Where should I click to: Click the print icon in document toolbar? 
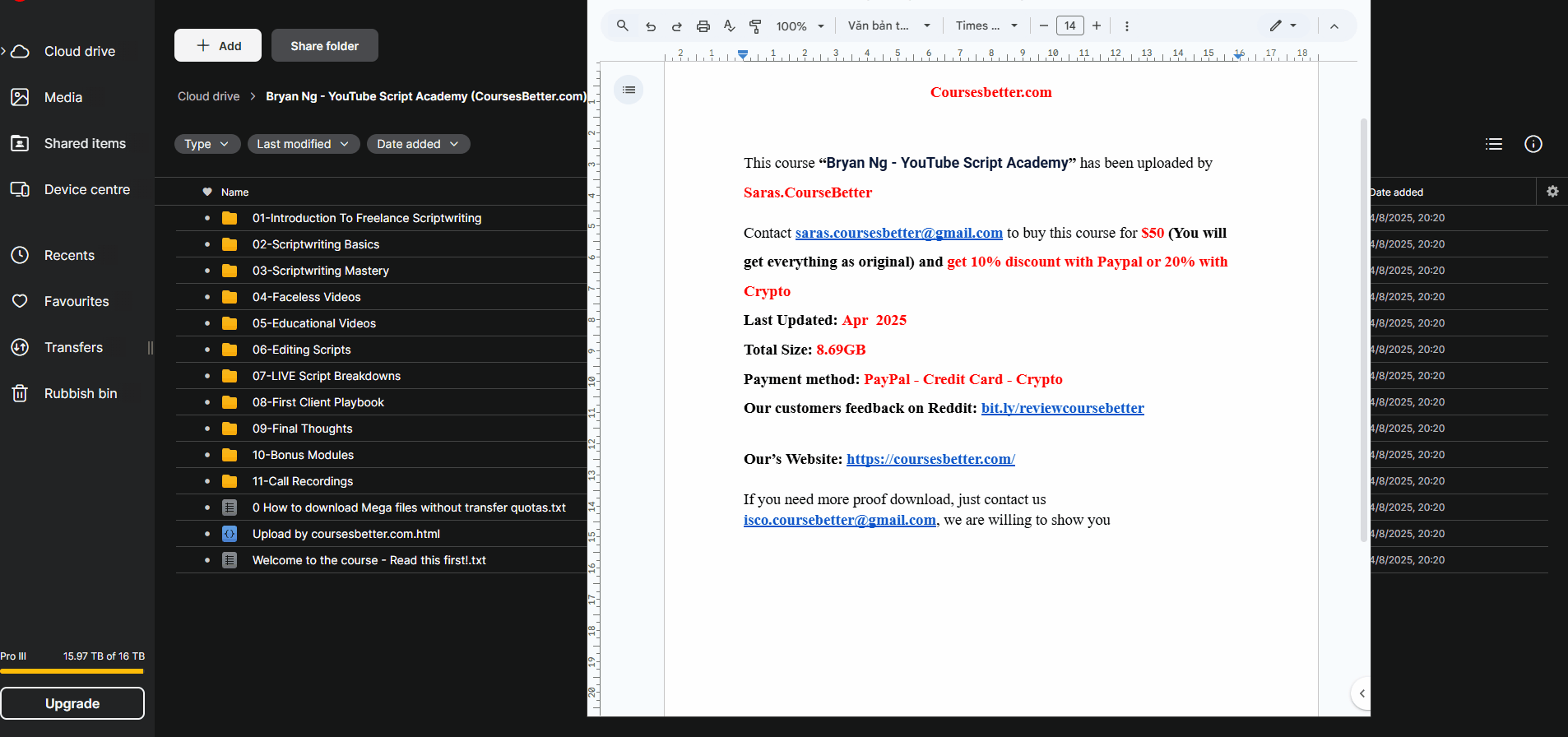(703, 26)
